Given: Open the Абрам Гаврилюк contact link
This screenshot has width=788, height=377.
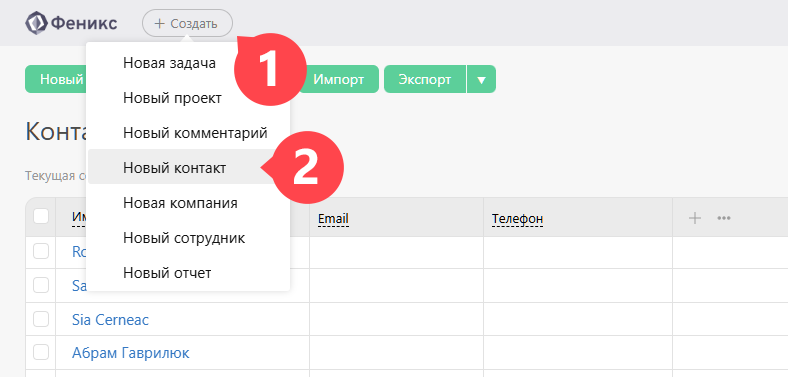Looking at the screenshot, I should tap(131, 353).
